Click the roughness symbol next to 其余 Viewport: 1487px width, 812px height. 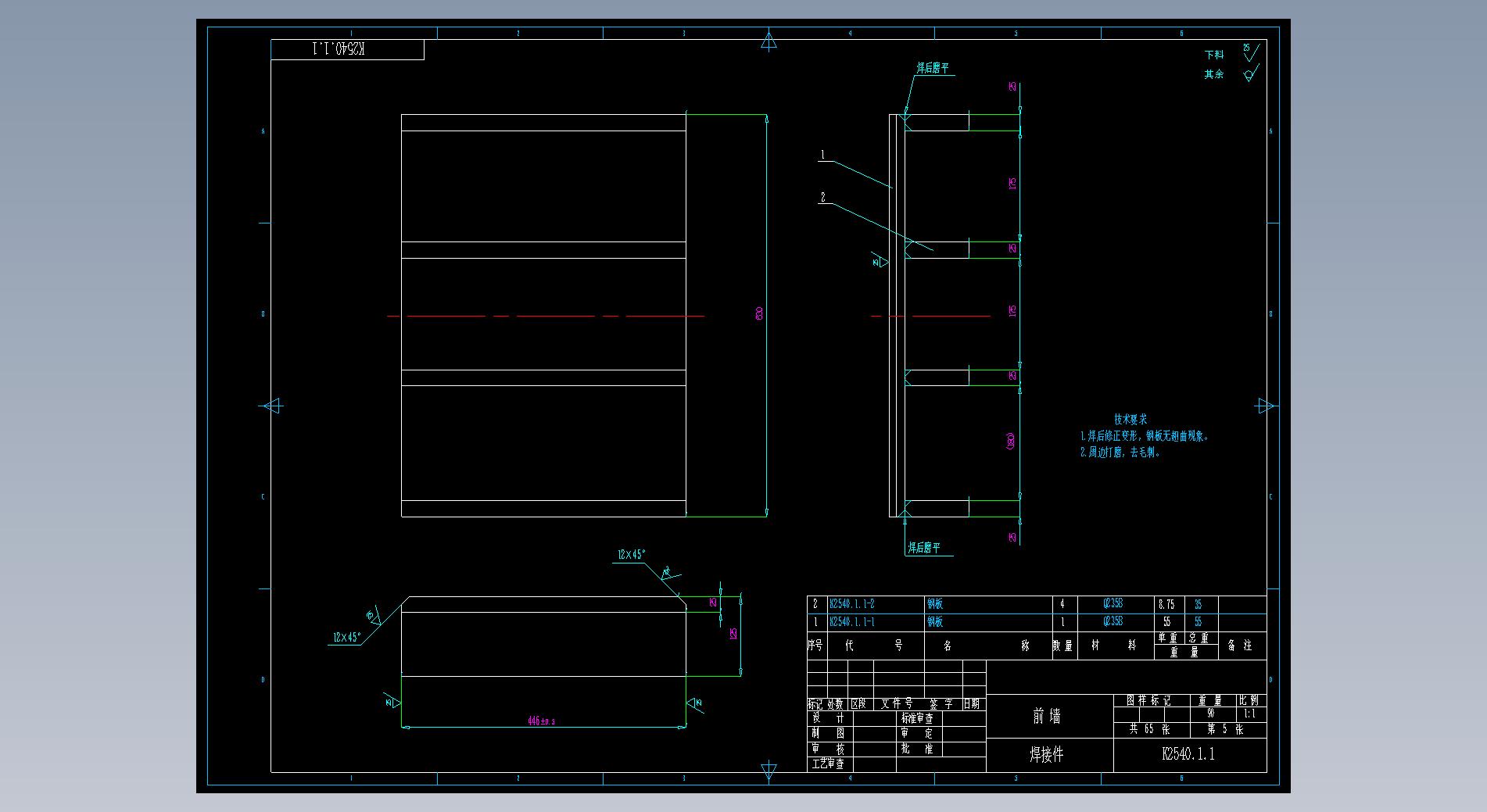(1251, 73)
